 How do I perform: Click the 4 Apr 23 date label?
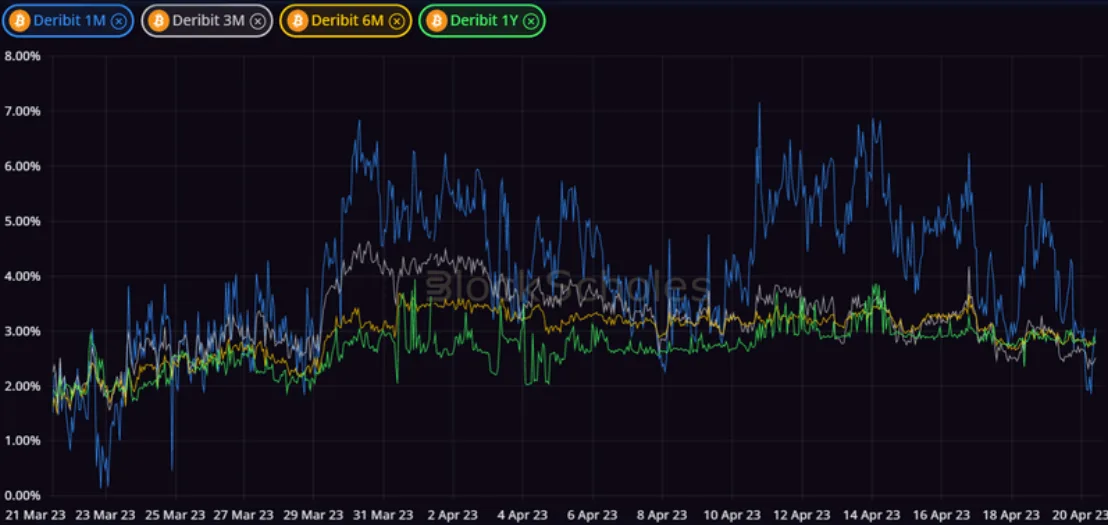click(x=522, y=514)
